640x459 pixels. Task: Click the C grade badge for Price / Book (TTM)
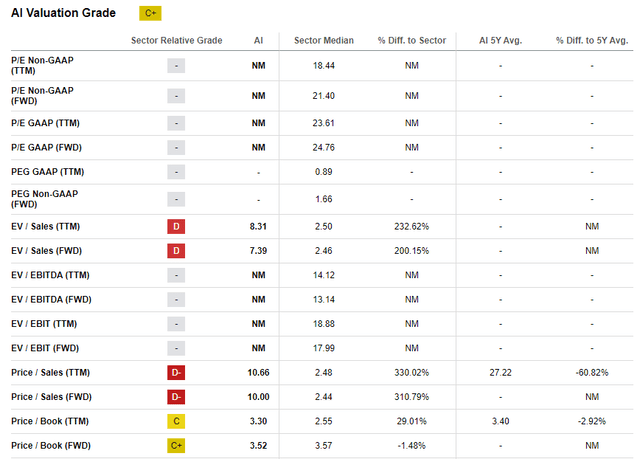[x=176, y=421]
